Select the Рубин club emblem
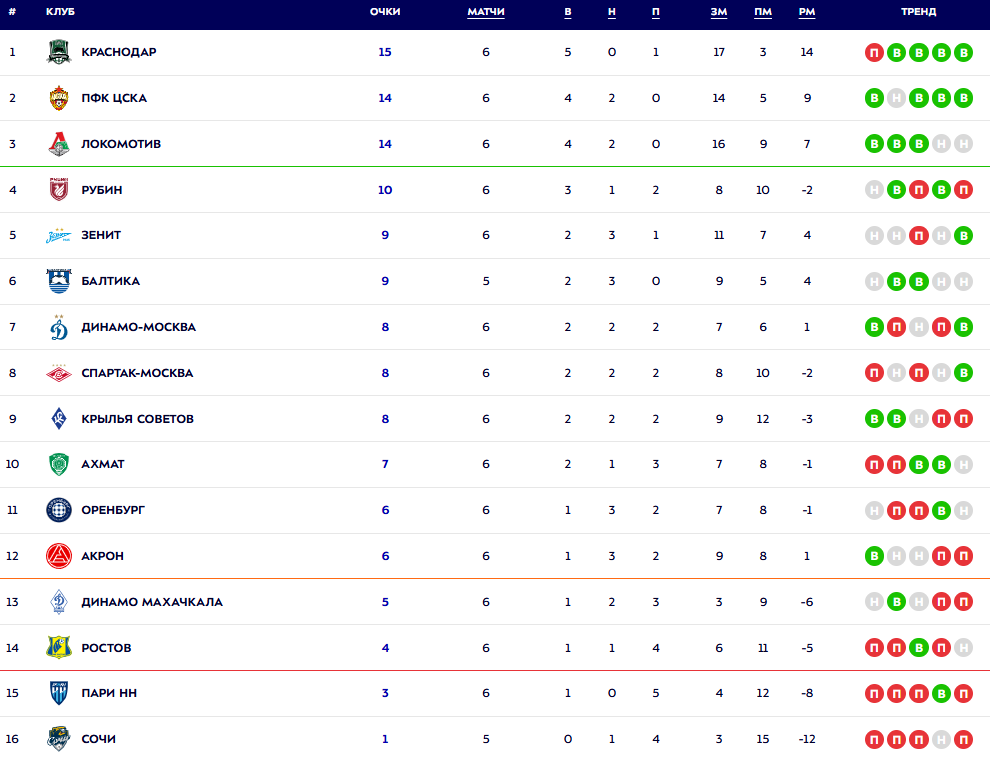990x760 pixels. (x=59, y=190)
